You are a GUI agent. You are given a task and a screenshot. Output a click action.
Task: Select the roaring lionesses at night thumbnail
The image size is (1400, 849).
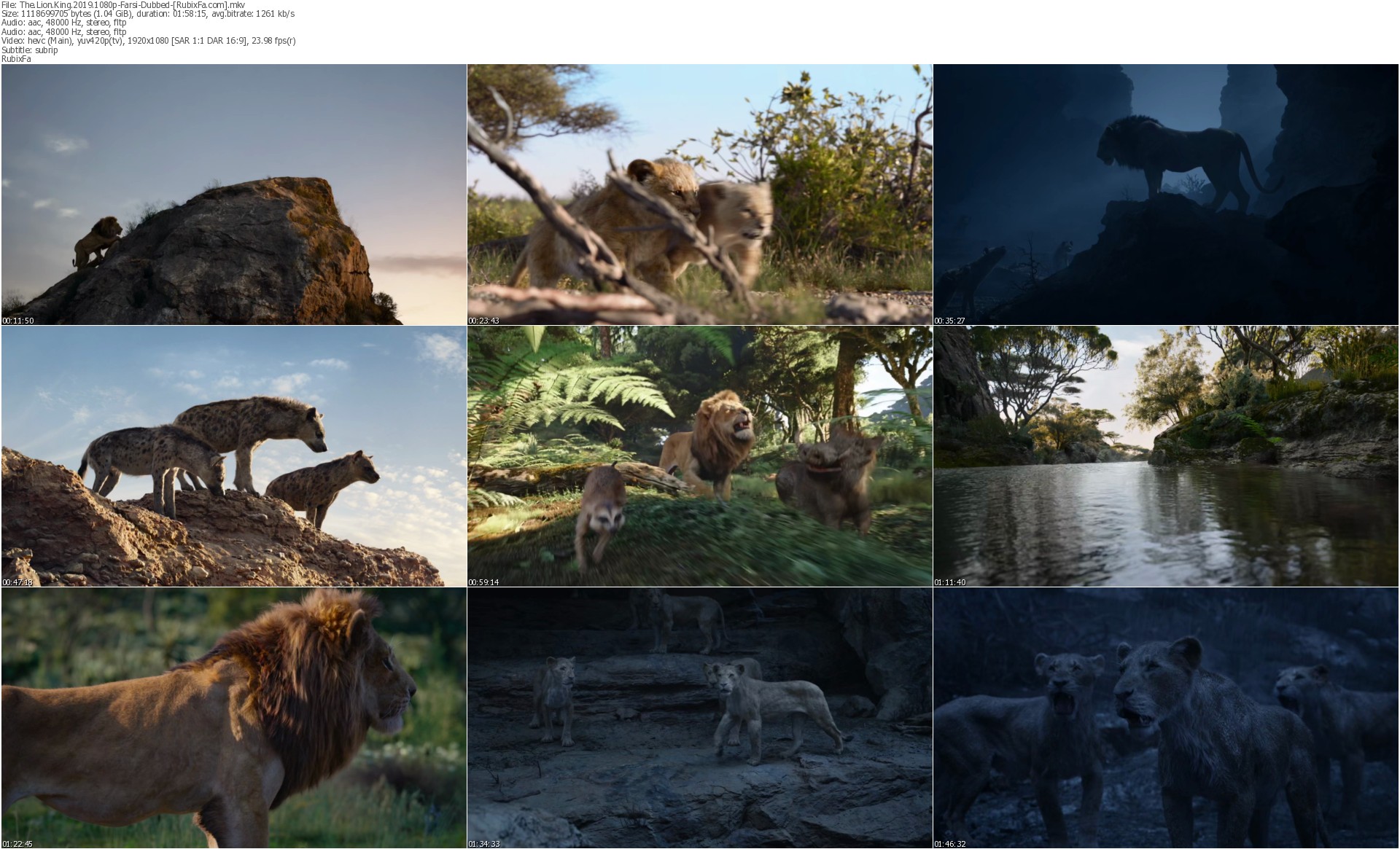tap(1166, 718)
